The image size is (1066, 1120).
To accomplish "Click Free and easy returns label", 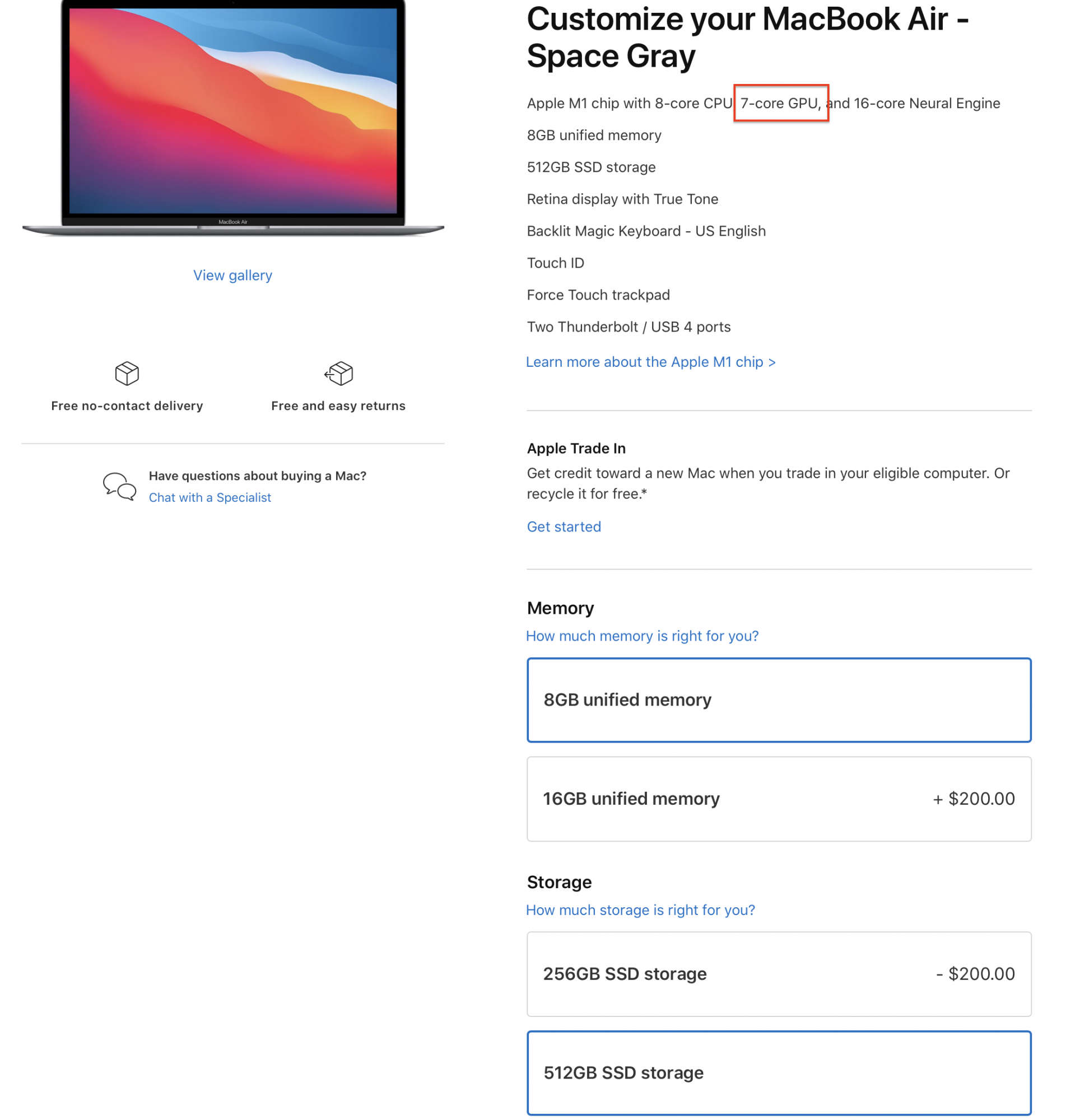I will (338, 405).
